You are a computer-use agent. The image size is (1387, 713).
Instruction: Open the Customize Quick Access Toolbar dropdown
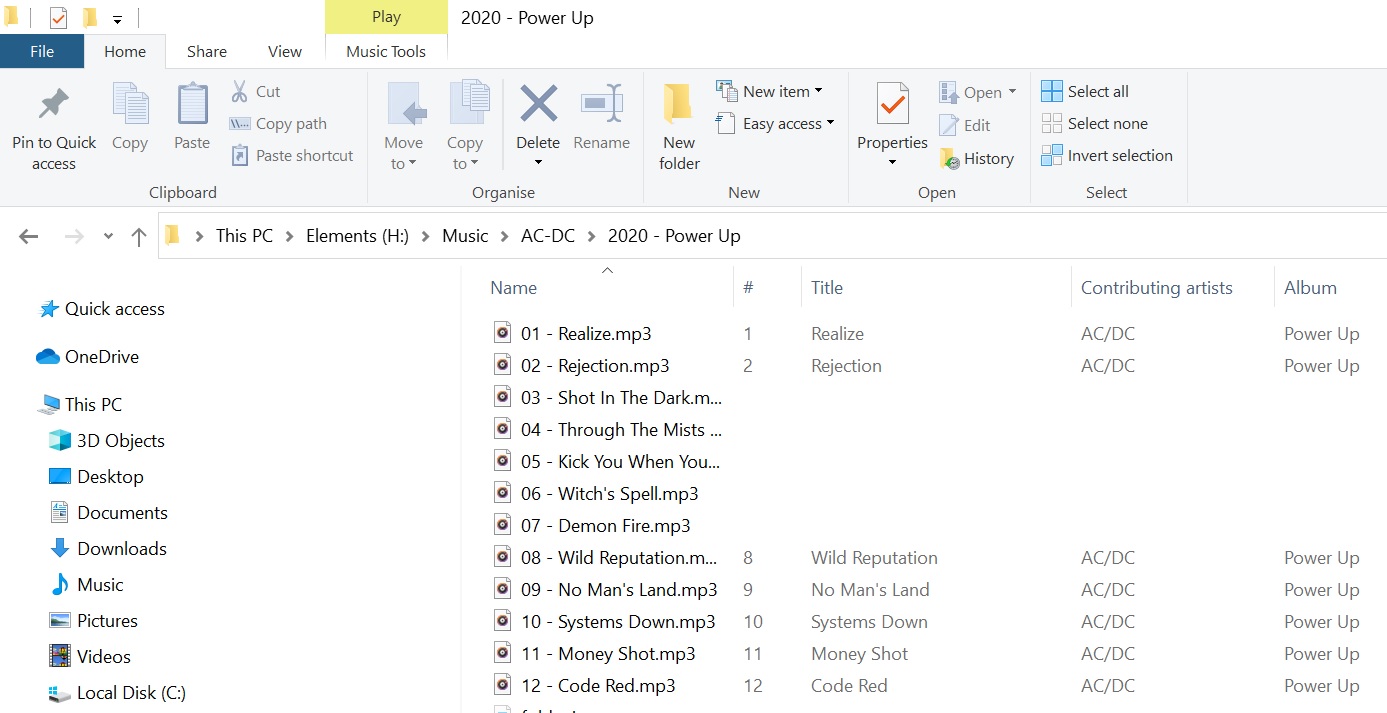(x=117, y=19)
